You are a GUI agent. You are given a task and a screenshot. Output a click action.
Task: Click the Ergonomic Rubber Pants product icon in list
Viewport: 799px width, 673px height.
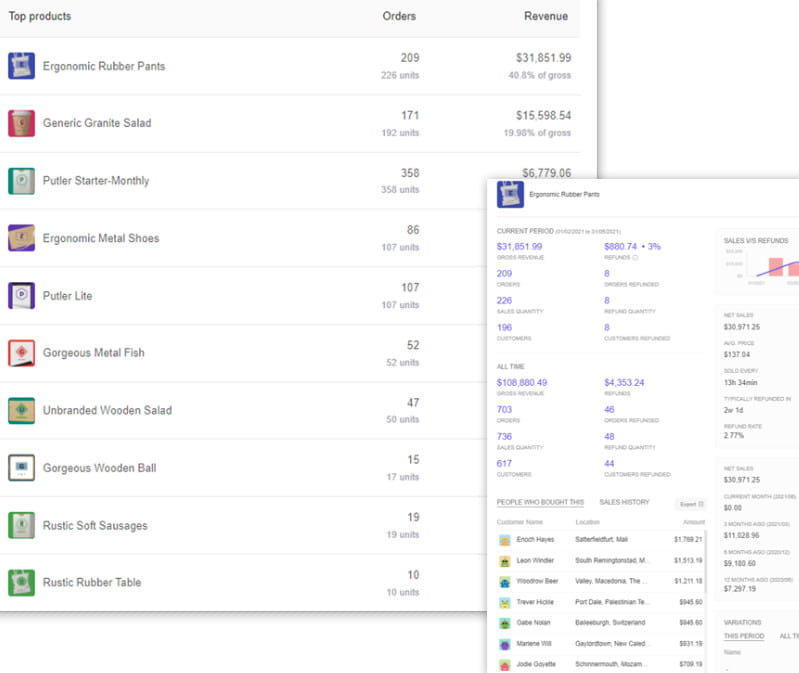21,66
